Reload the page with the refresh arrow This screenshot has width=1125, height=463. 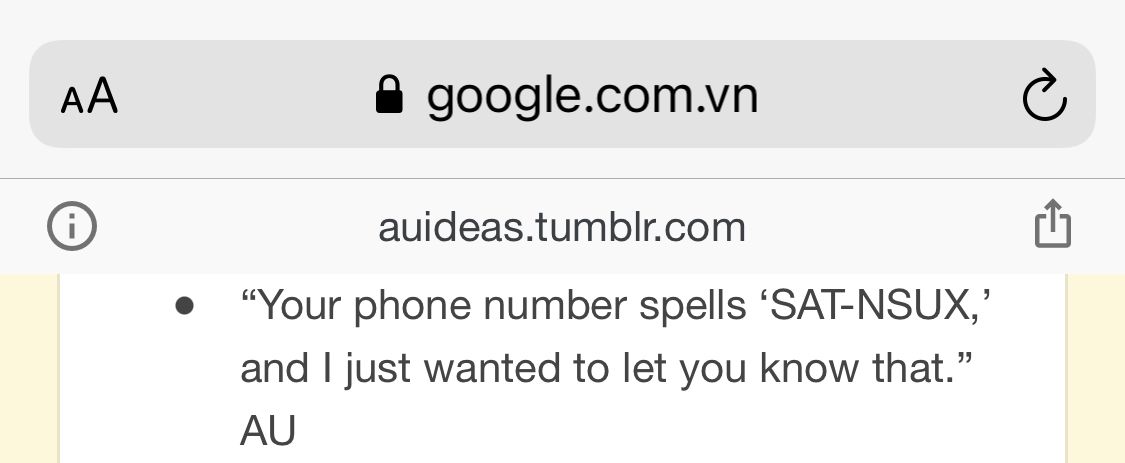tap(1044, 94)
